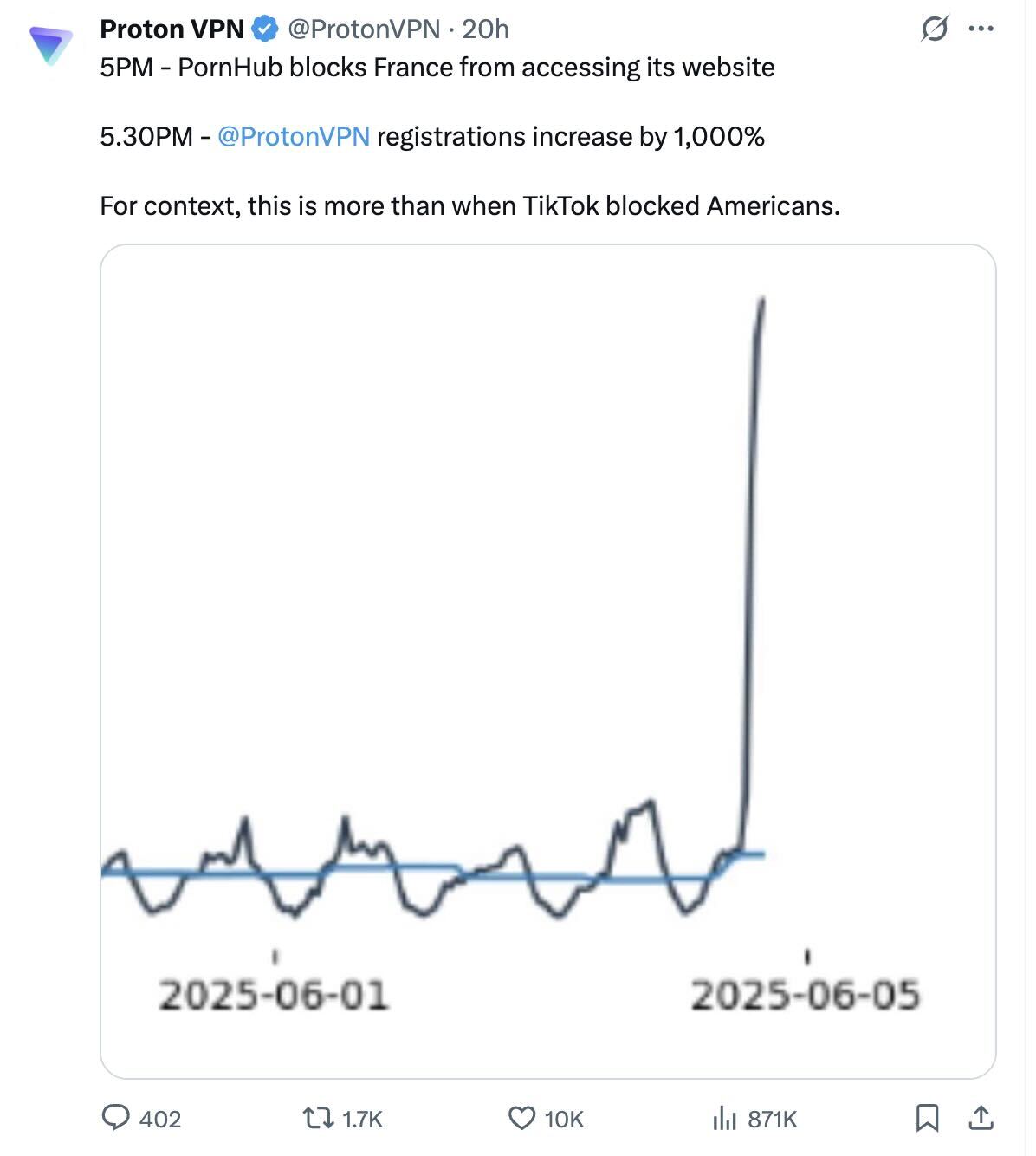The image size is (1036, 1156).
Task: Click the 10K likes number
Action: 564,1119
